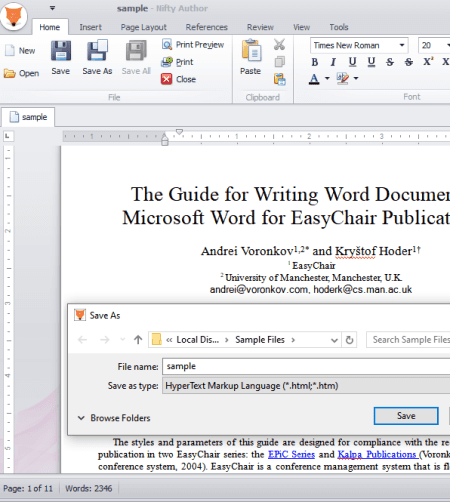
Task: Apply the font color A button
Action: click(314, 79)
